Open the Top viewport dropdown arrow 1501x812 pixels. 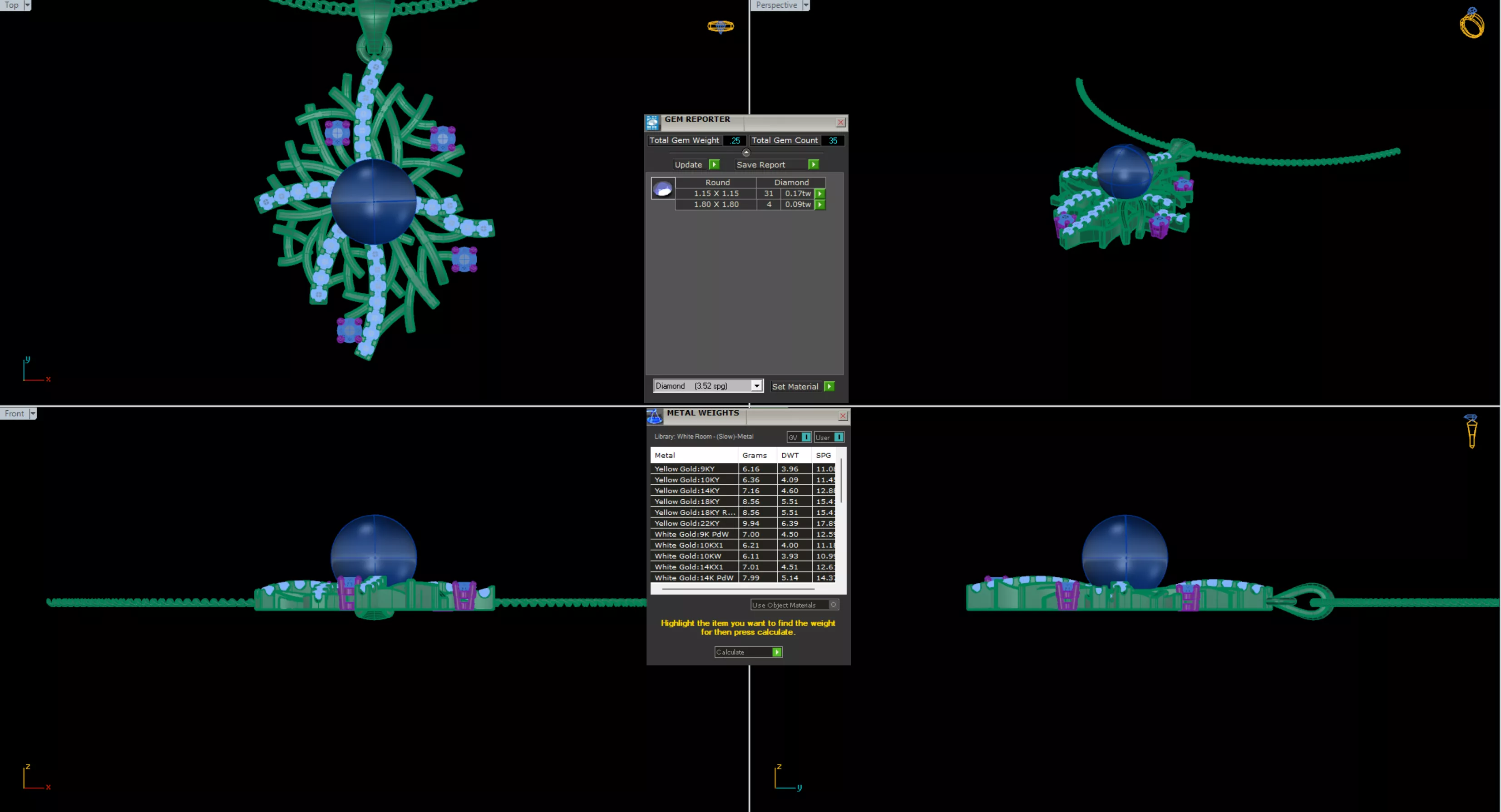coord(27,5)
